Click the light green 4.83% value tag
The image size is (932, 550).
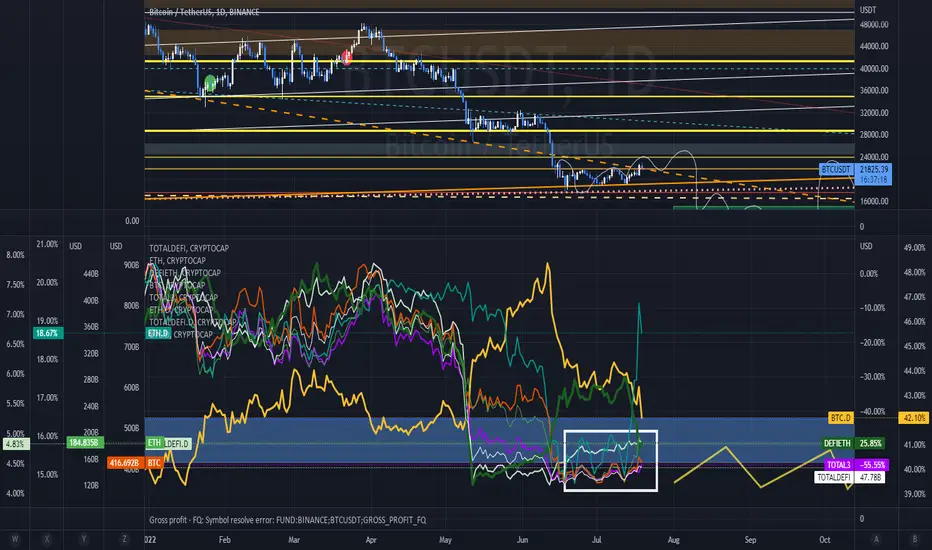click(15, 444)
